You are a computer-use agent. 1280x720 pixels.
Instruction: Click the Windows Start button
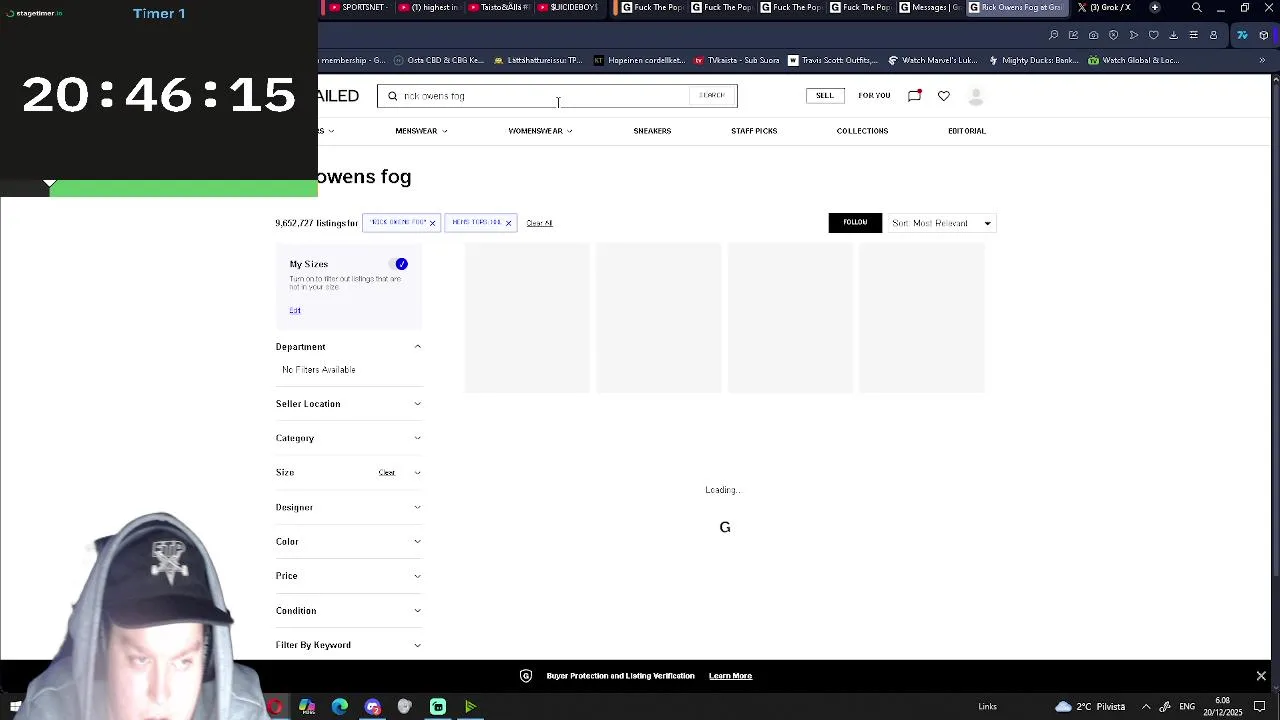pyautogui.click(x=15, y=707)
